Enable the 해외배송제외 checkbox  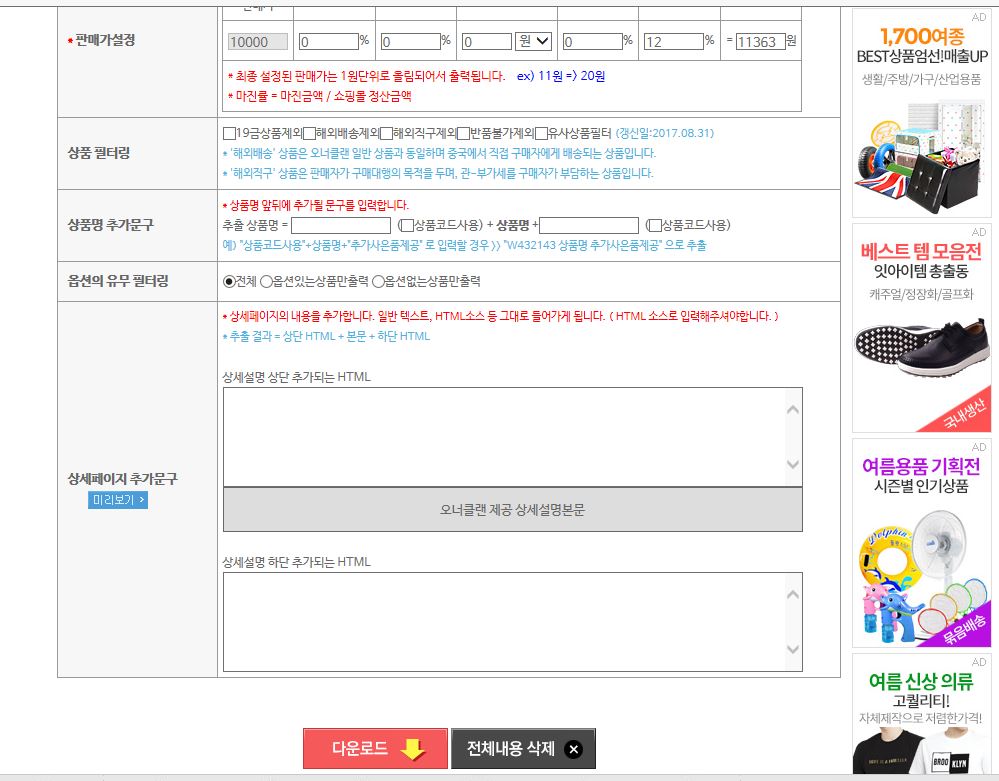310,133
